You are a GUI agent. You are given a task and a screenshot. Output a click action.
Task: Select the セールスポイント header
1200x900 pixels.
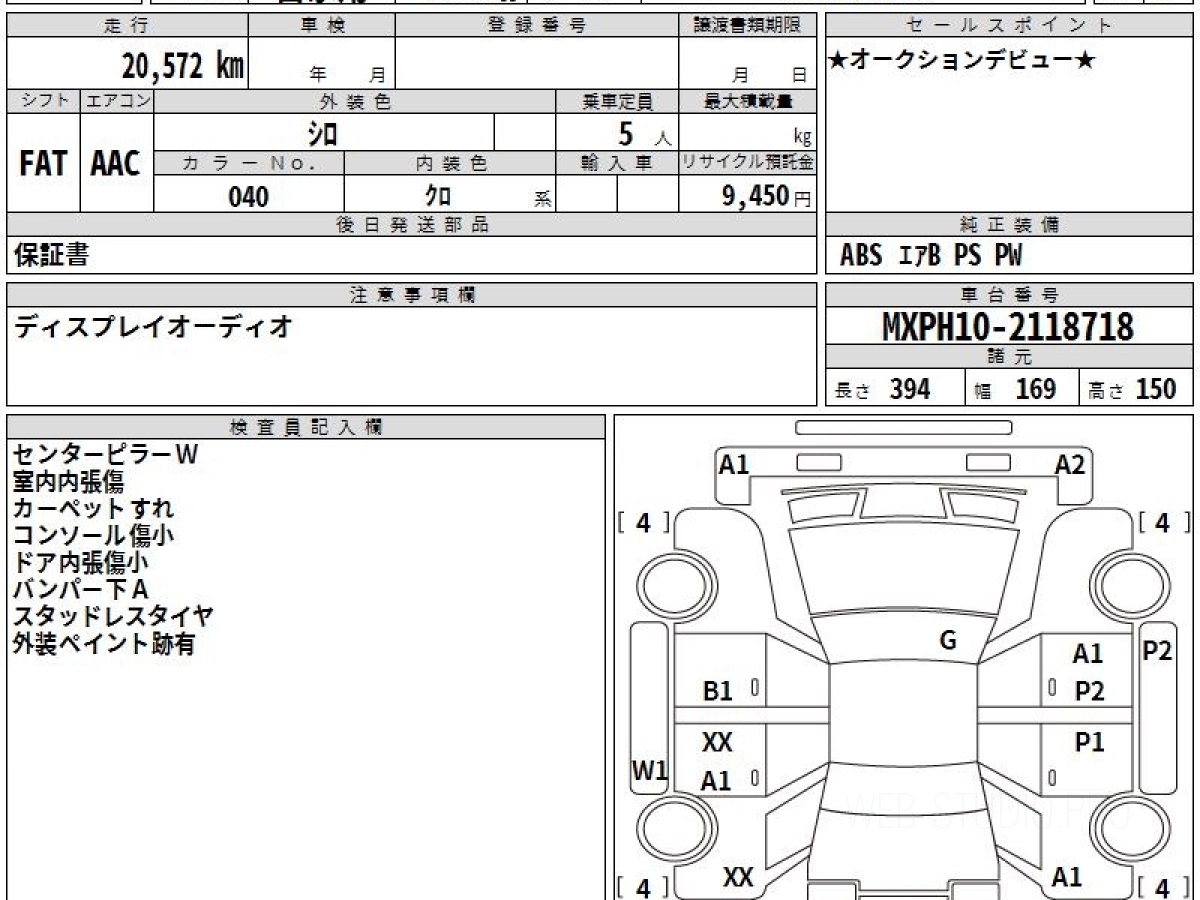click(1009, 26)
